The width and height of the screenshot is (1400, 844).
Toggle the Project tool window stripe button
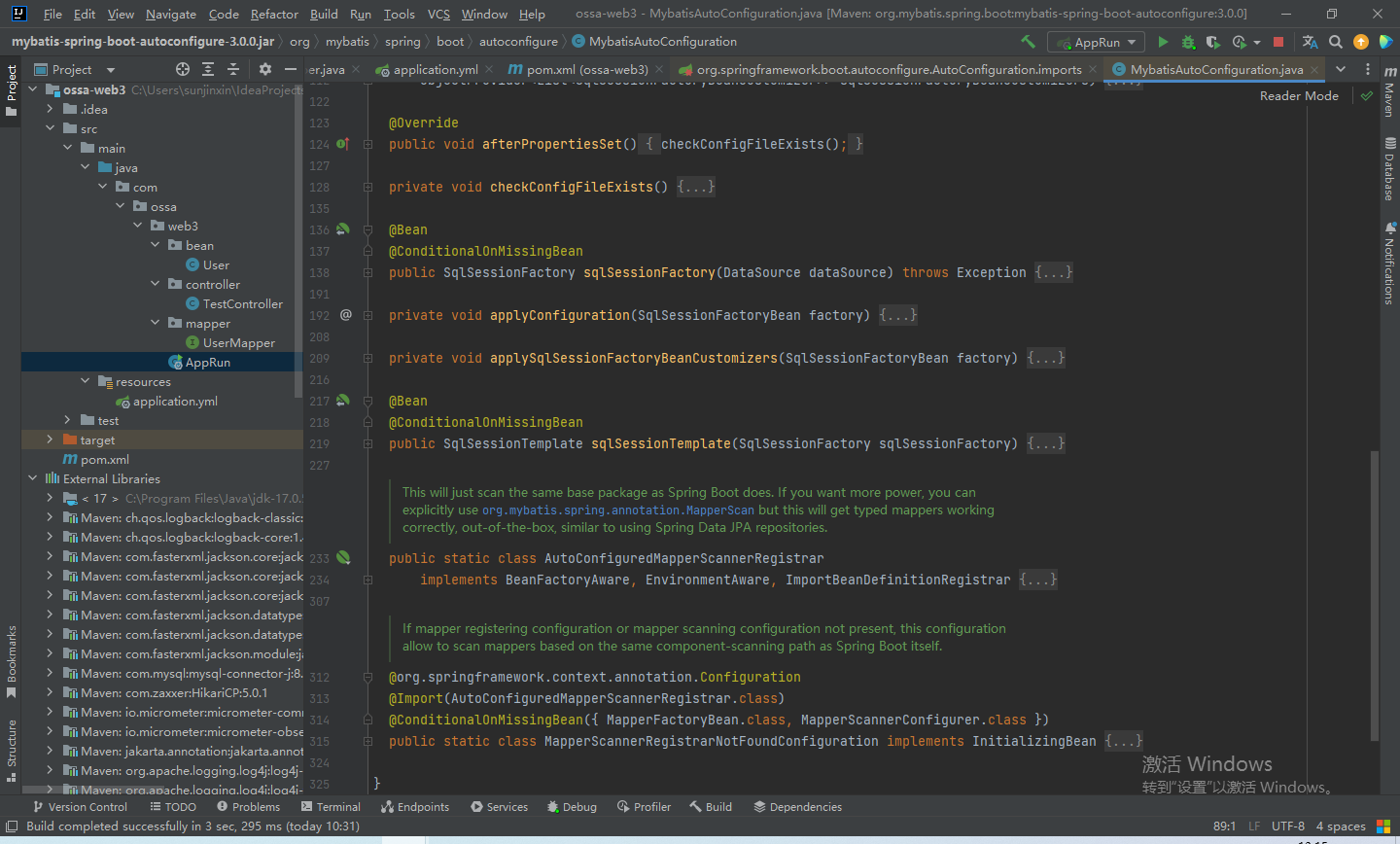pyautogui.click(x=11, y=90)
